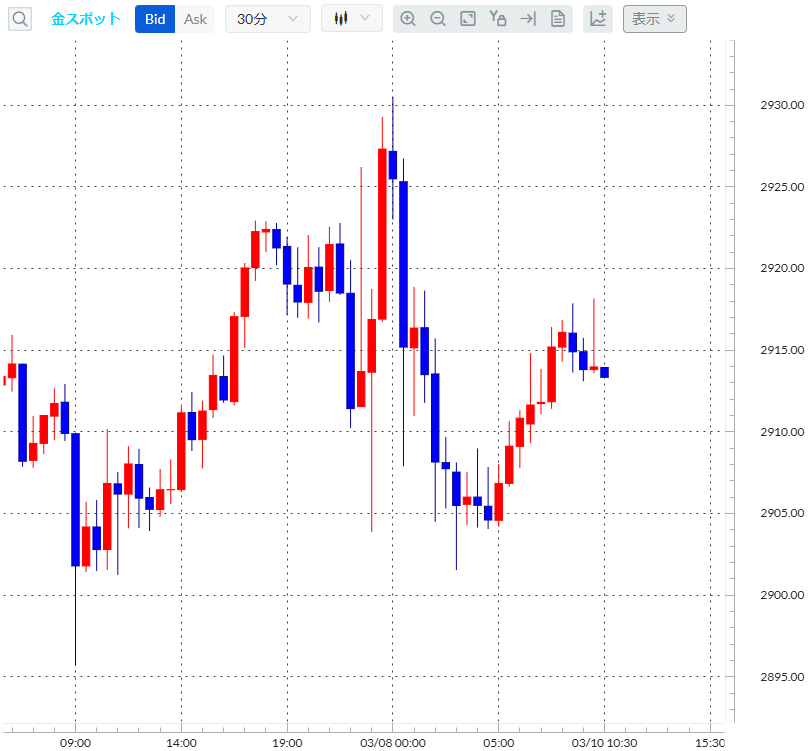Viewport: 812px width, 751px height.
Task: Click the 03/08 00:00 time label
Action: pyautogui.click(x=393, y=743)
